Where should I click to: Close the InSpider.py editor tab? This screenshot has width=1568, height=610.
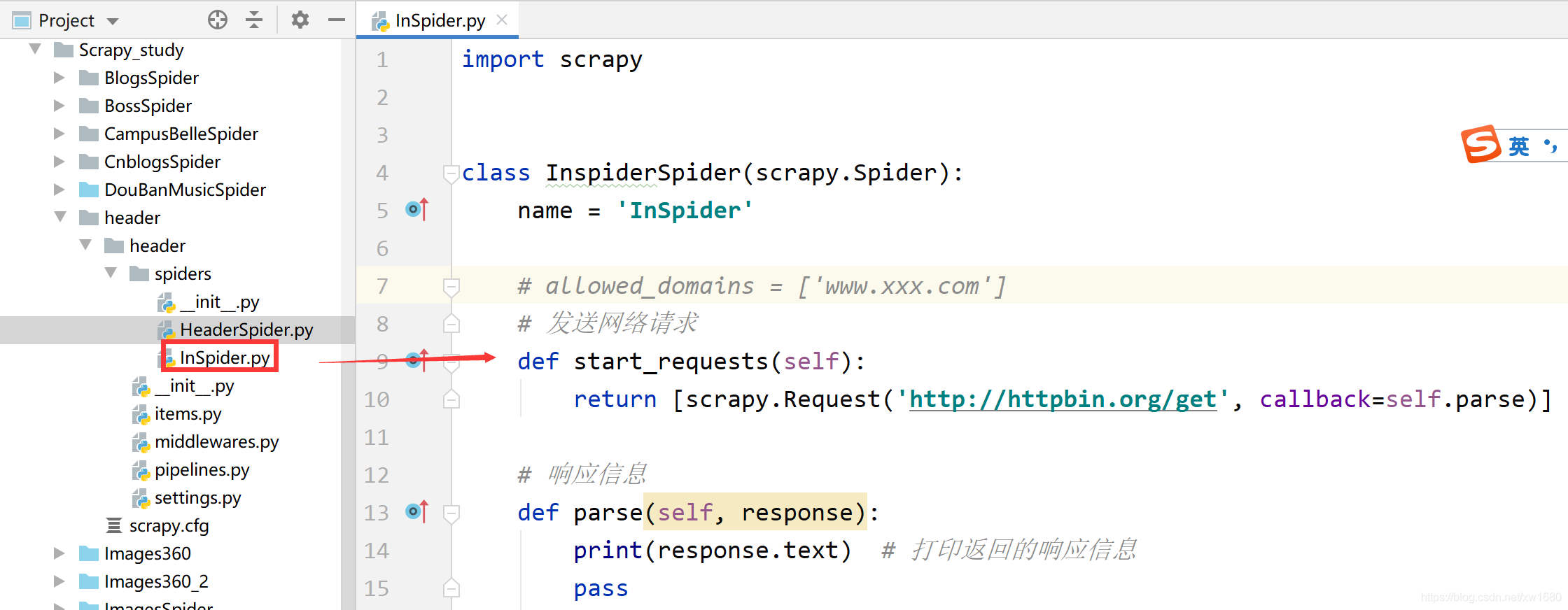click(x=502, y=20)
